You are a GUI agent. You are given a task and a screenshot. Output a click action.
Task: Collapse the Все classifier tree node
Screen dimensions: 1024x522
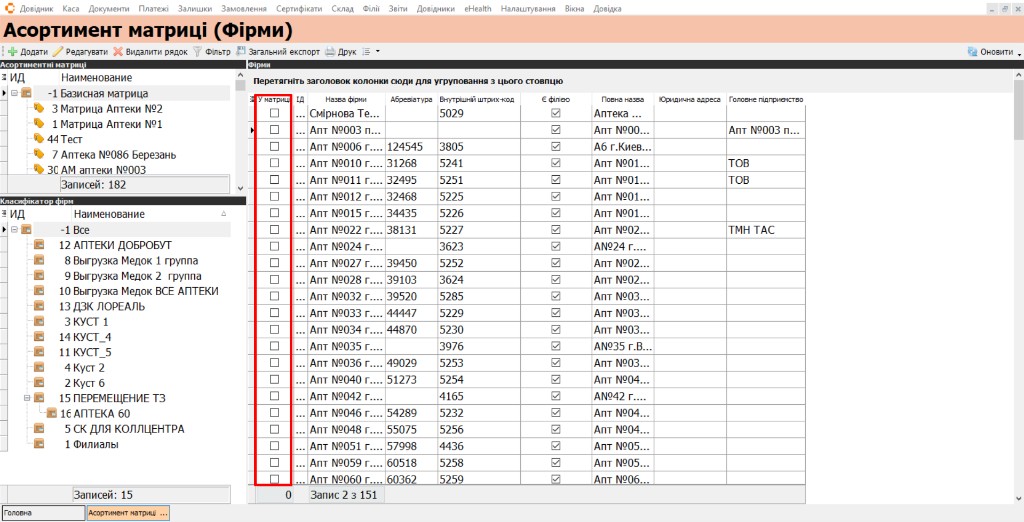[x=14, y=230]
